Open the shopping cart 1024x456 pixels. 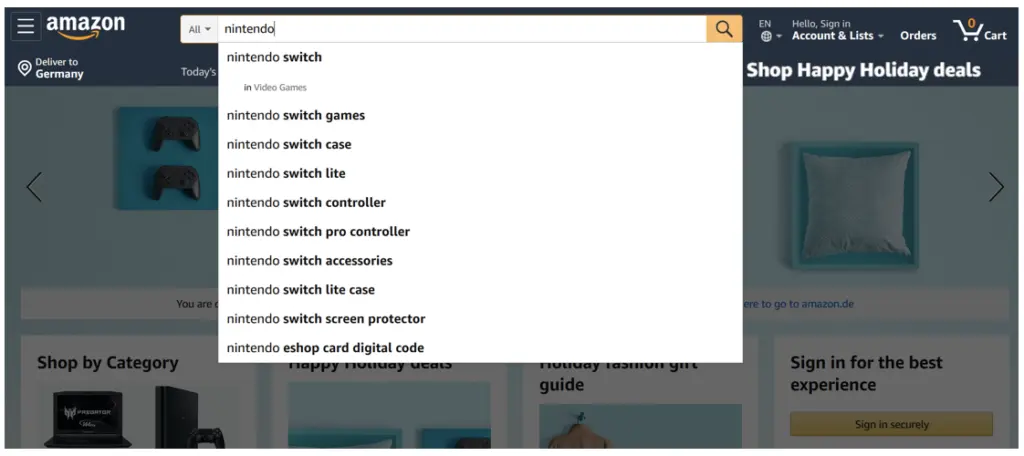tap(980, 30)
